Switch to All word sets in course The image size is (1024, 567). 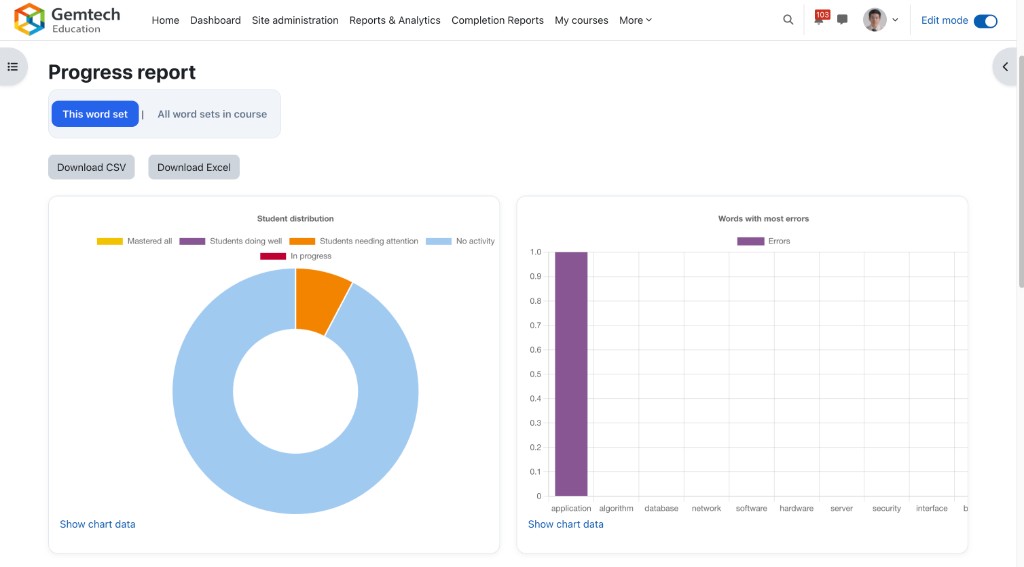[212, 114]
